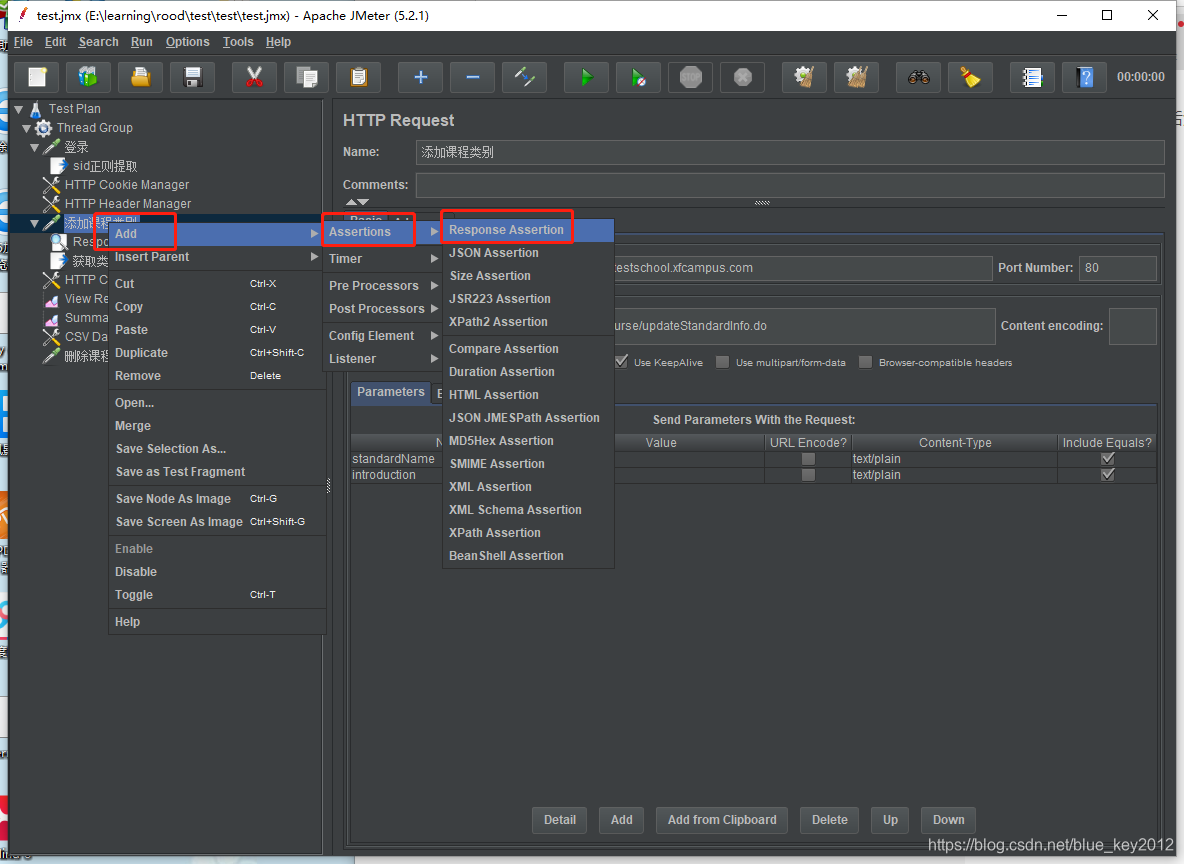This screenshot has width=1184, height=864.
Task: Save the test plan via floppy icon
Action: [193, 77]
